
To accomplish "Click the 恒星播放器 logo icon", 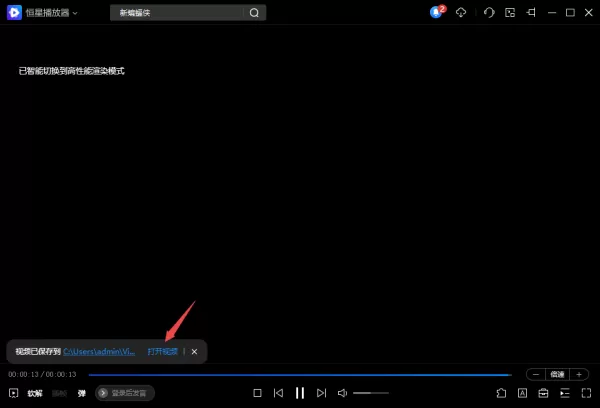I will 14,13.
